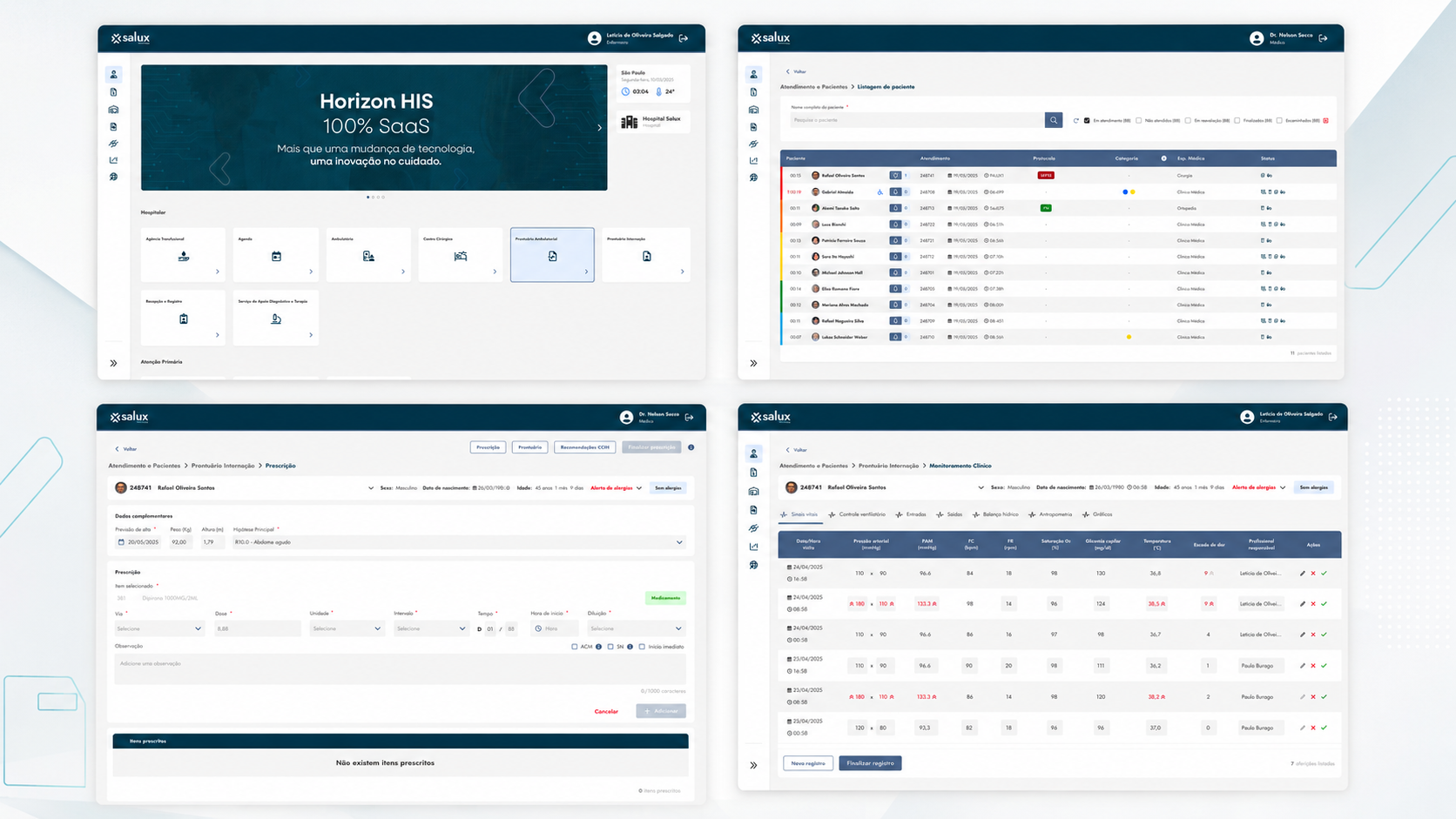Tick the SN checkbox in prescription form
1456x819 pixels.
tap(610, 647)
